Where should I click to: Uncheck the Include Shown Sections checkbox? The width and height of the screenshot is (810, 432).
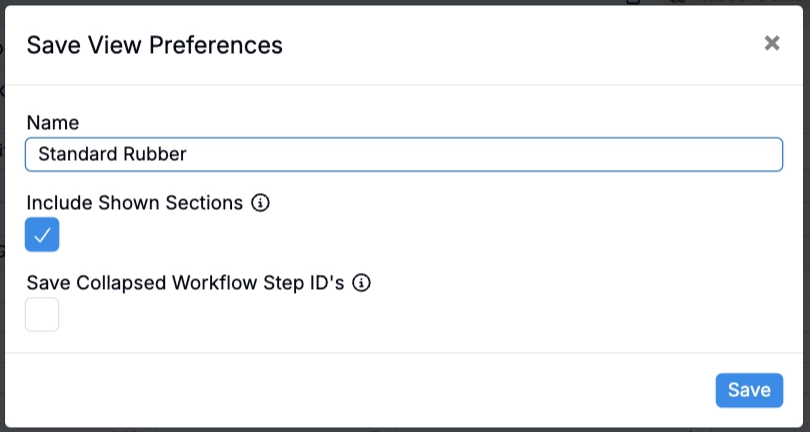(x=42, y=235)
